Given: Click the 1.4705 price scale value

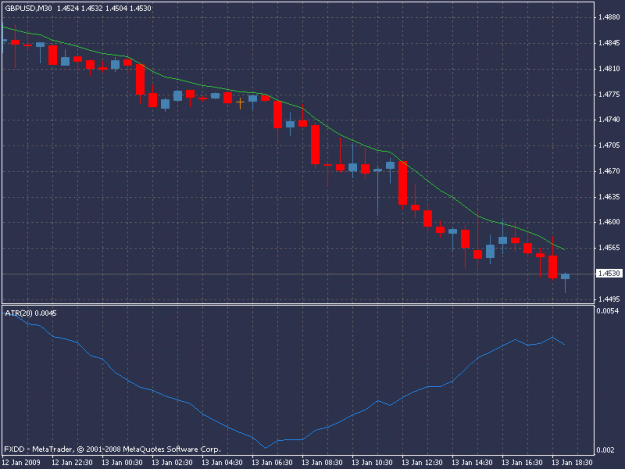Looking at the screenshot, I should click(609, 145).
